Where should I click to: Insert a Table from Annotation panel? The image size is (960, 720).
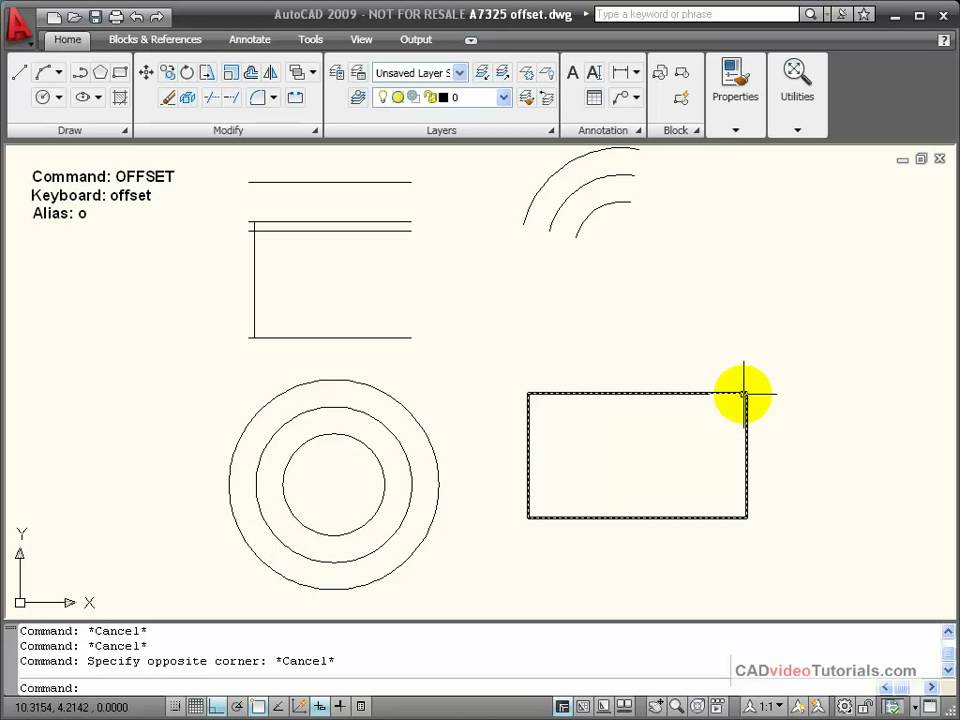pos(594,97)
